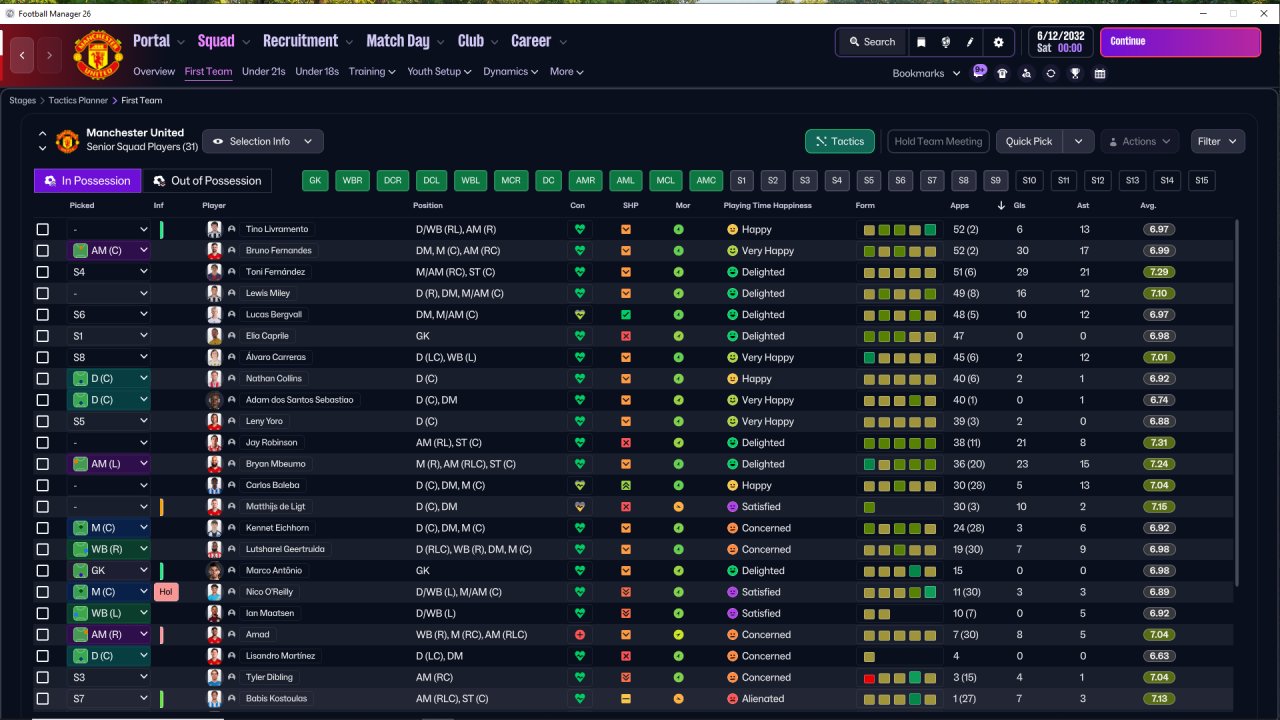Click the circular arrows icon in the bookmarks bar

point(1050,73)
